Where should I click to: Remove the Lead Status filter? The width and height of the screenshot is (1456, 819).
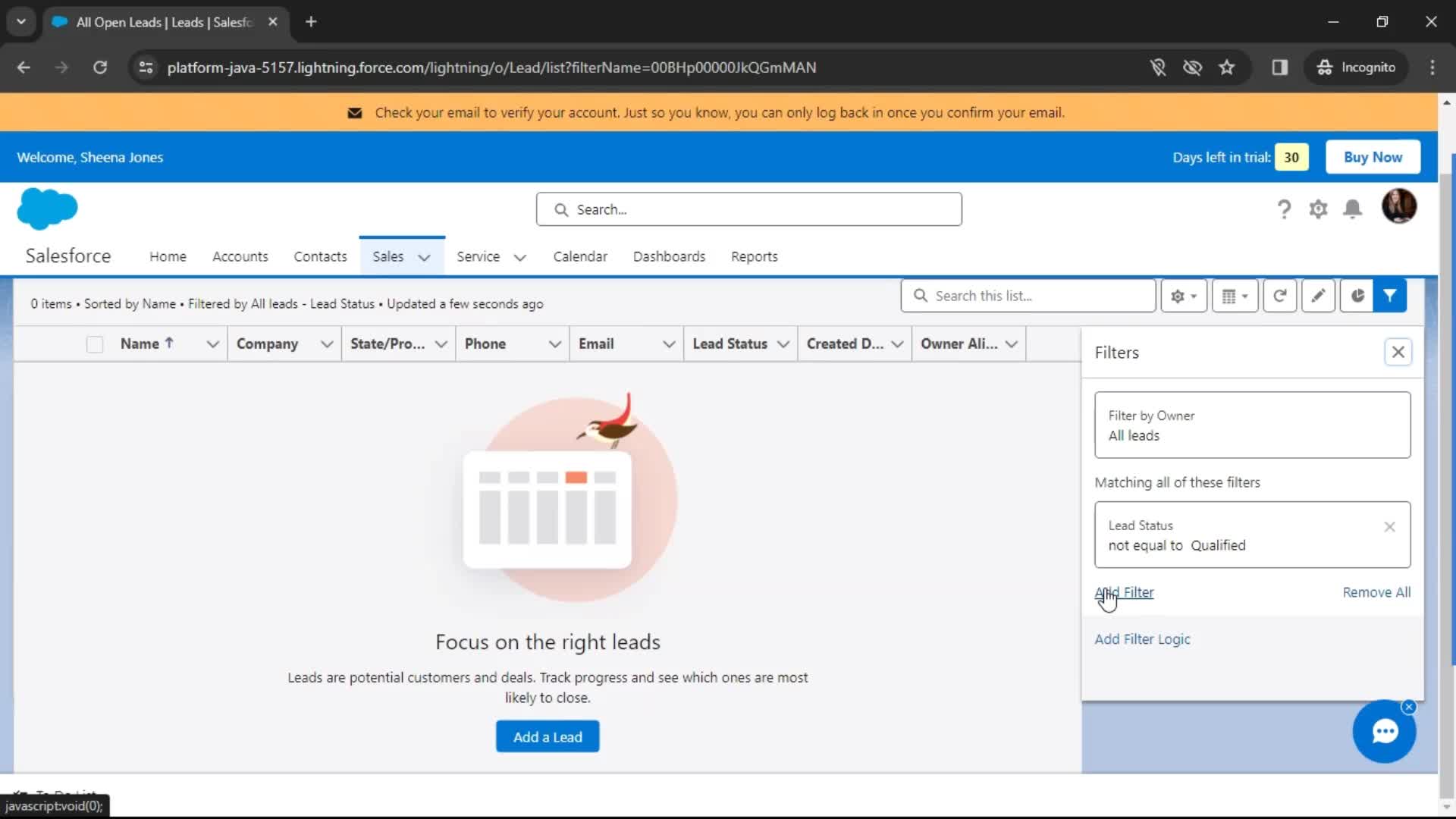[1389, 526]
